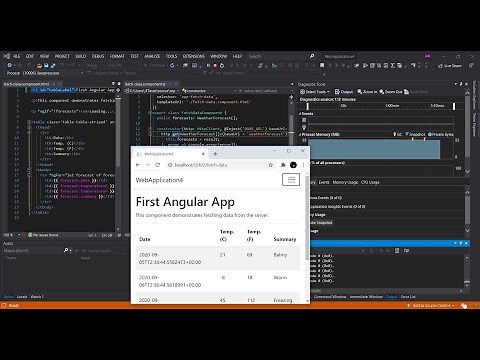This screenshot has height=360, width=480.
Task: Open the Diagnostic Tools window options dropdown arrow
Action: 456,84
